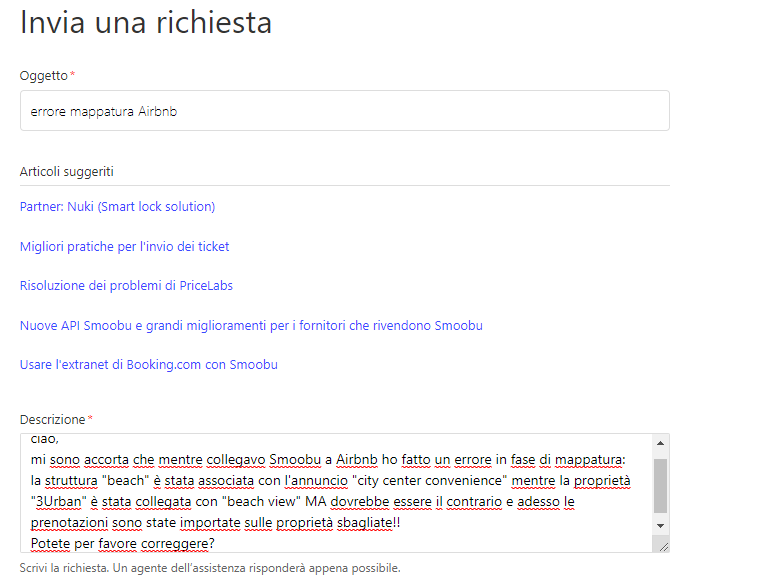Open Migliori pratiche per l'invio dei ticket

pos(124,246)
